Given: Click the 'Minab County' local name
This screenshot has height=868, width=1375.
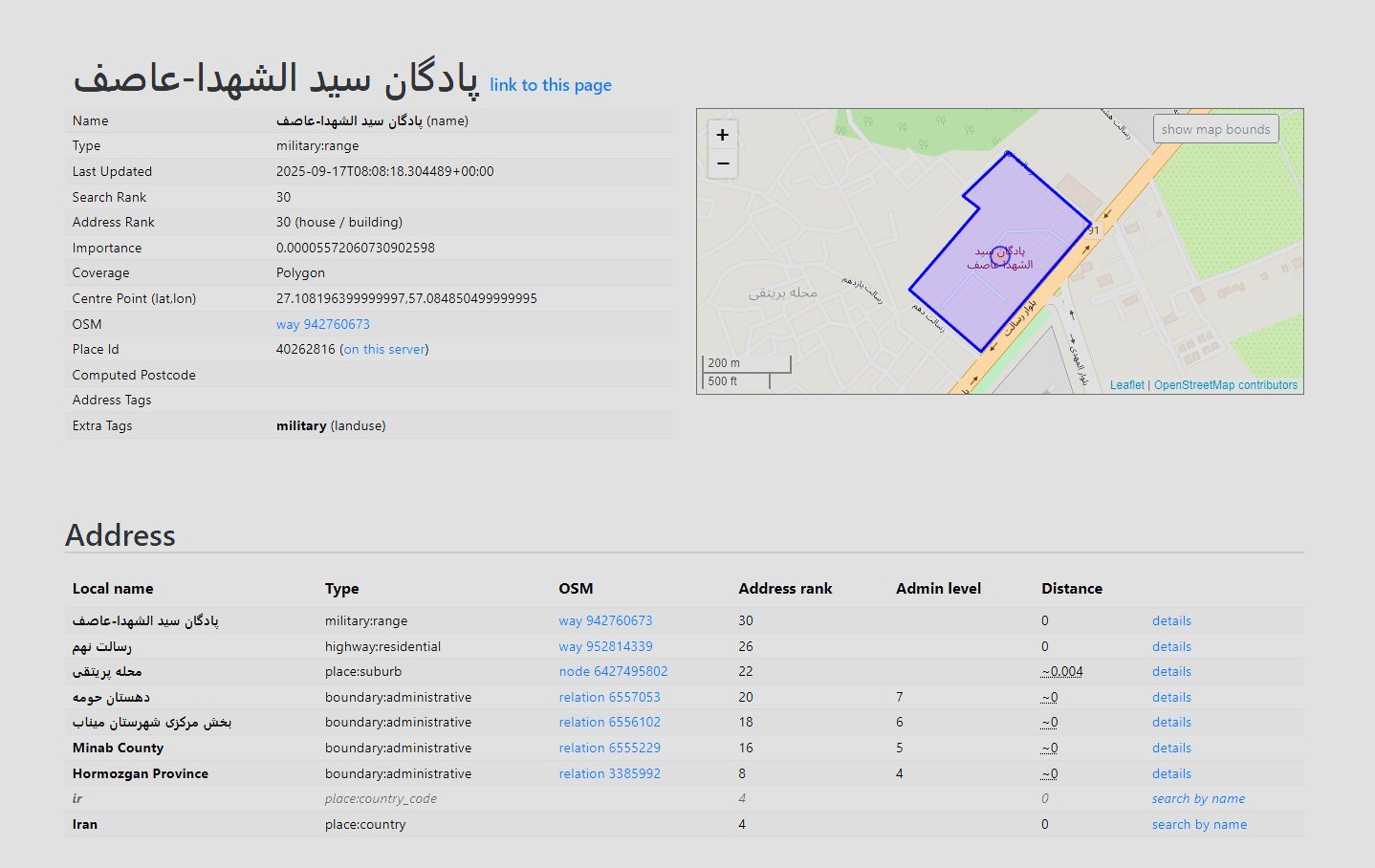Looking at the screenshot, I should point(118,748).
